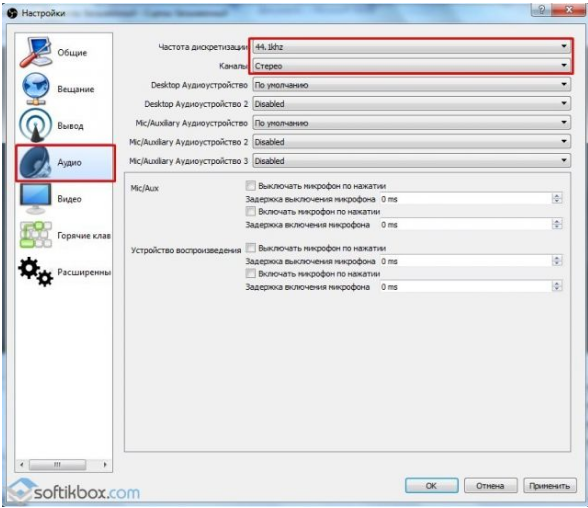The height and width of the screenshot is (508, 588).
Task: Open the Видео monitor icon
Action: (36, 199)
